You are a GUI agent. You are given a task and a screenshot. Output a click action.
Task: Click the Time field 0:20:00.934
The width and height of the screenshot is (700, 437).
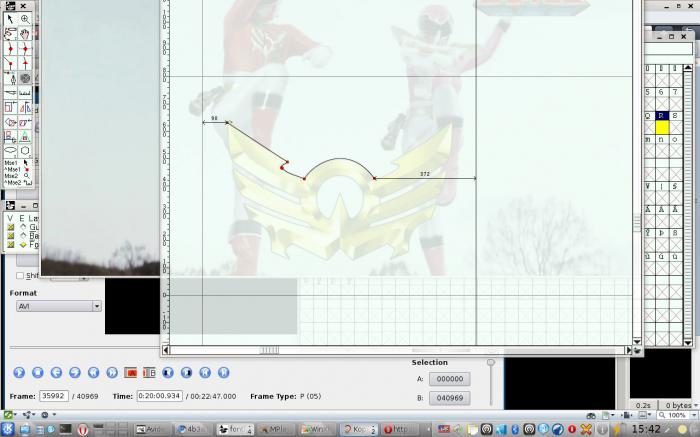[159, 396]
